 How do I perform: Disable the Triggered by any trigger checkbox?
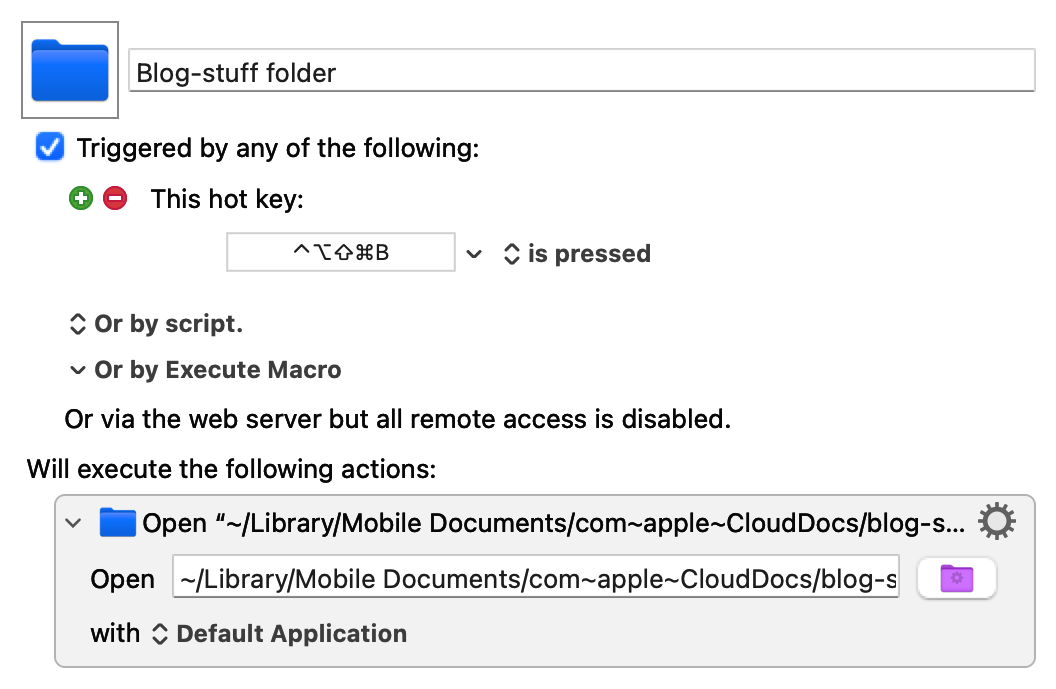pos(49,147)
